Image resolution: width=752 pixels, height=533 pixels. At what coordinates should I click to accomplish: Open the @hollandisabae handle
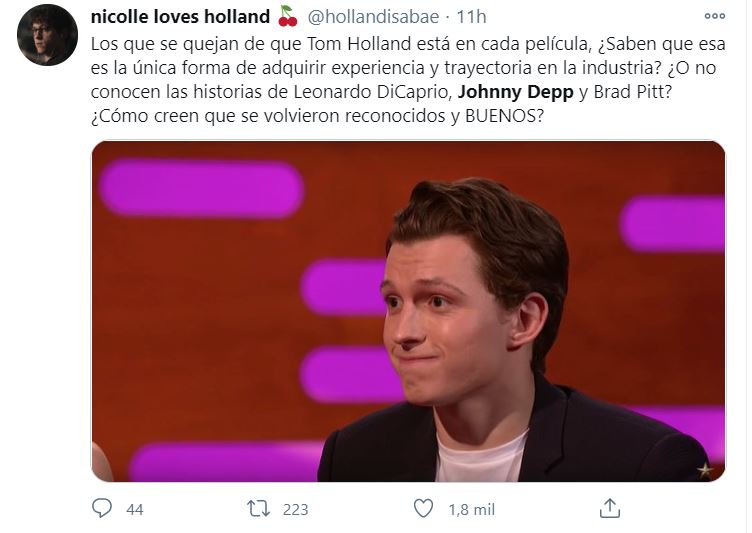click(x=373, y=17)
